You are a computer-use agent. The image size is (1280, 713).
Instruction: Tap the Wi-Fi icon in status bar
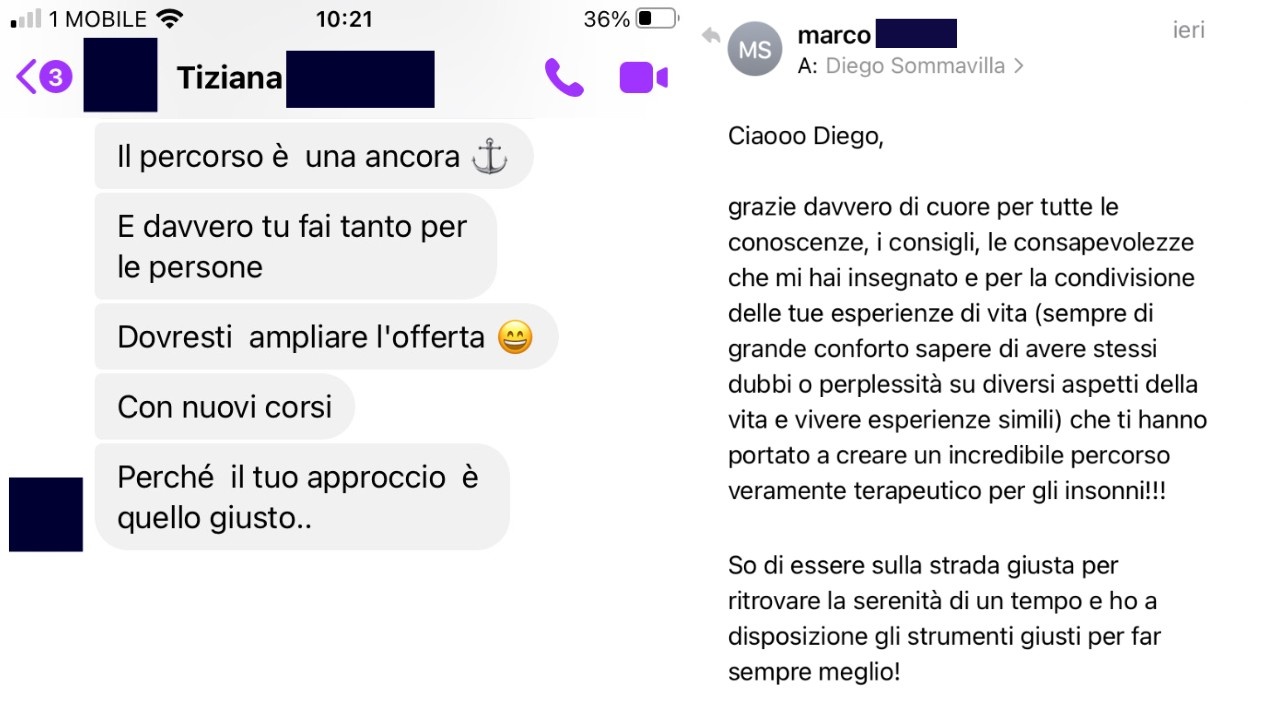click(171, 19)
